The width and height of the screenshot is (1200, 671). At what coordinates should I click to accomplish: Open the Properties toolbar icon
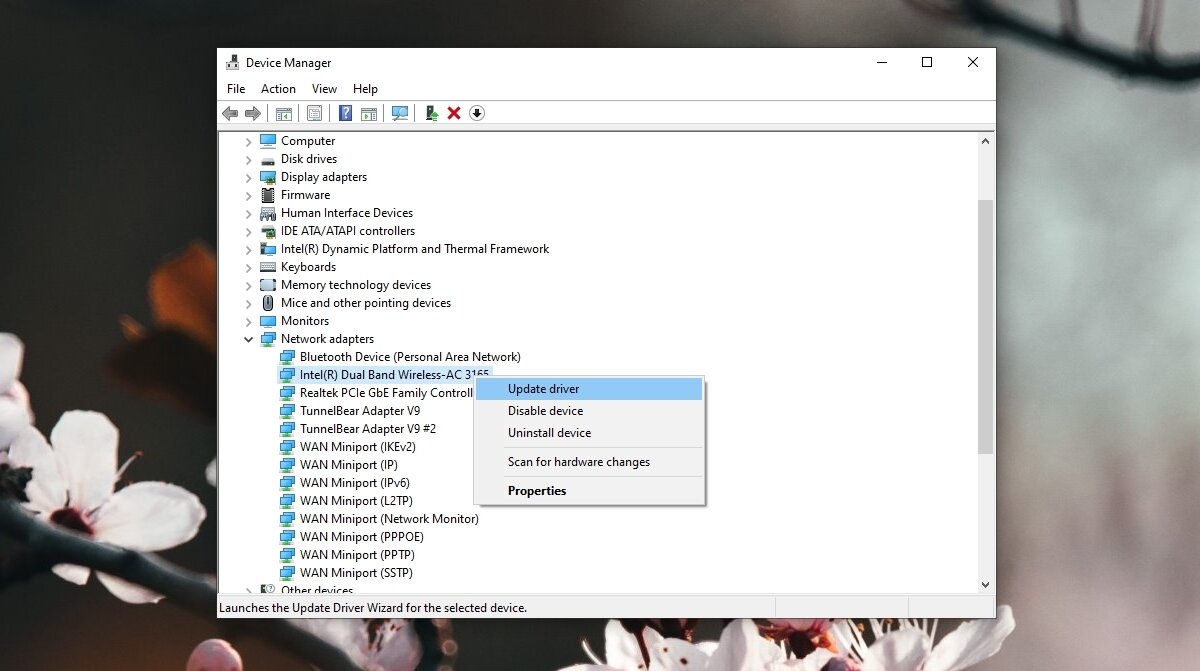313,112
